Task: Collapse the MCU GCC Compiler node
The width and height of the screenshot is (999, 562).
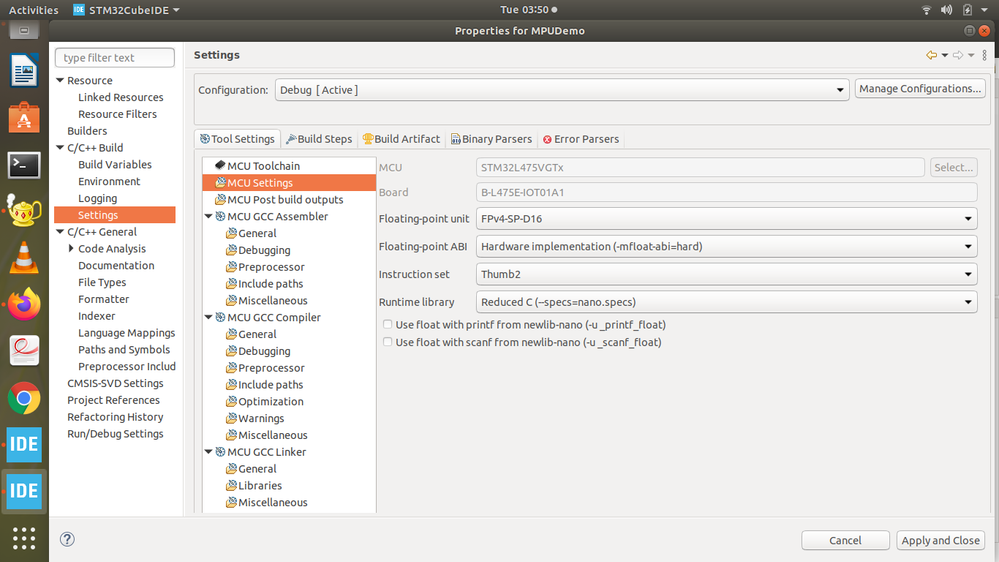Action: pyautogui.click(x=208, y=317)
